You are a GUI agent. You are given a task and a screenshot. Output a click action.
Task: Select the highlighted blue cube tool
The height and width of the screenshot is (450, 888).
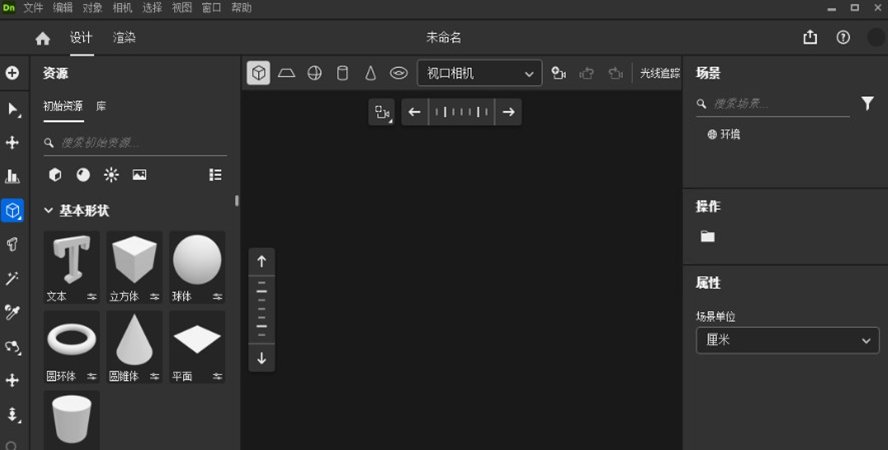[x=12, y=211]
